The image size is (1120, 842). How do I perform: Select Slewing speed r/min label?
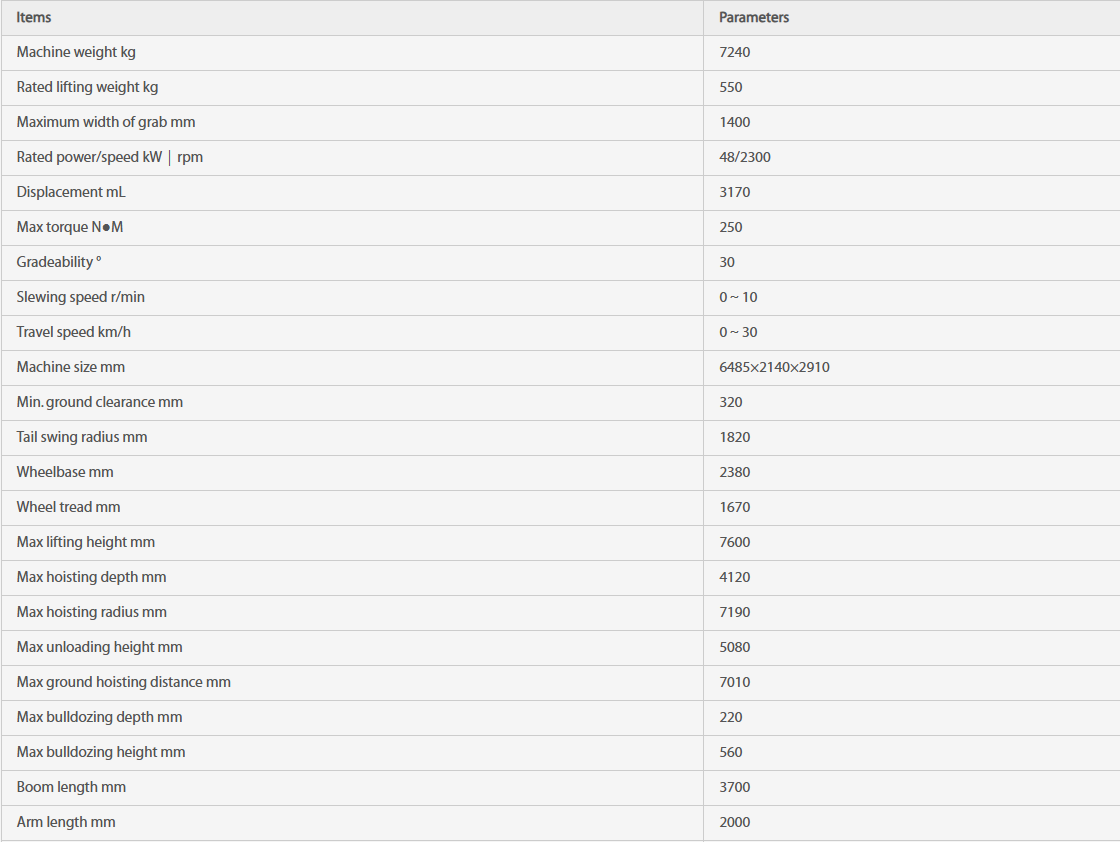click(81, 297)
